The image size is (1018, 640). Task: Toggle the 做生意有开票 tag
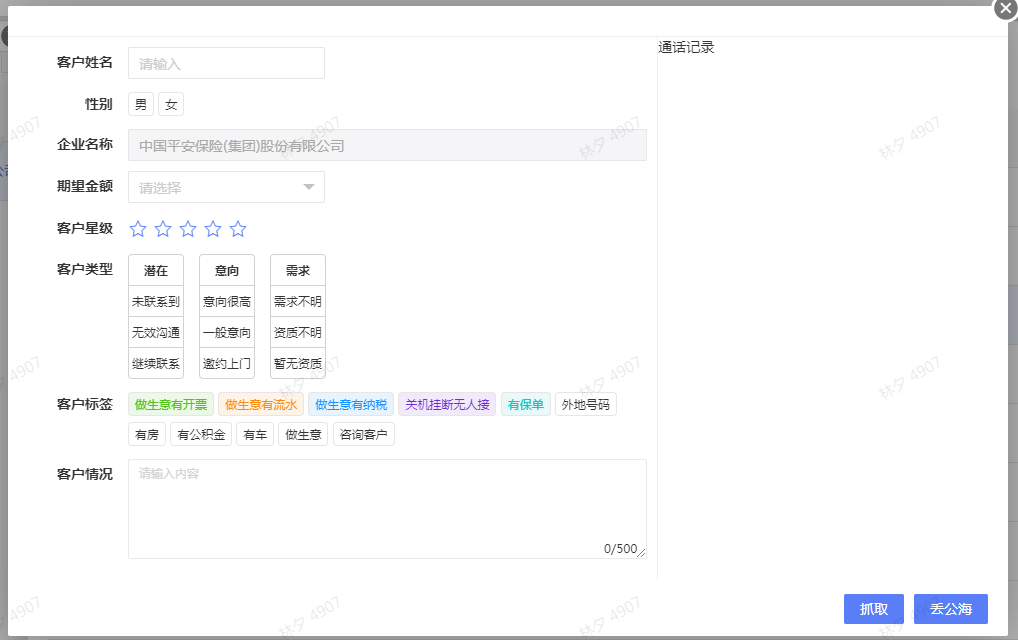coord(171,404)
